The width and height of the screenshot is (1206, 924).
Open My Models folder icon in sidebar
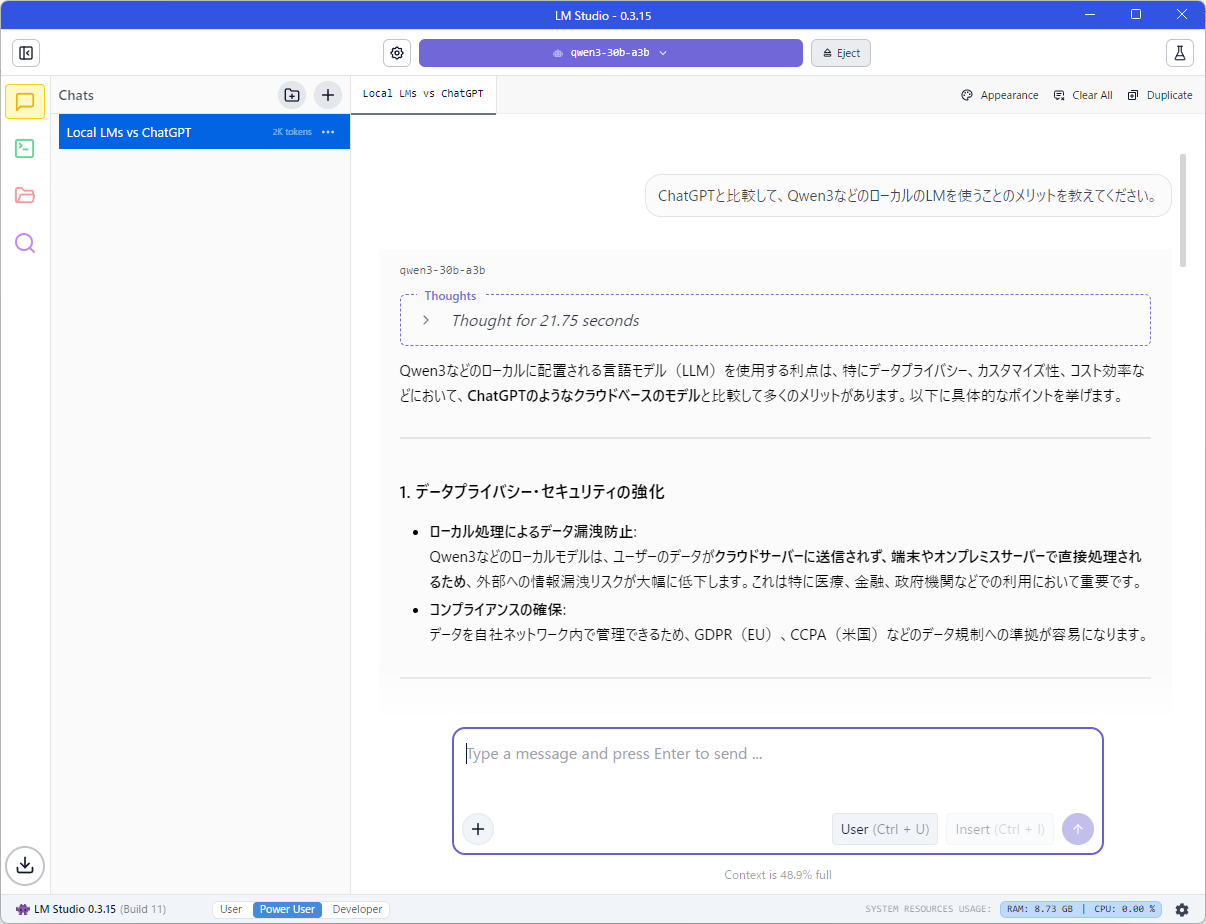coord(25,195)
